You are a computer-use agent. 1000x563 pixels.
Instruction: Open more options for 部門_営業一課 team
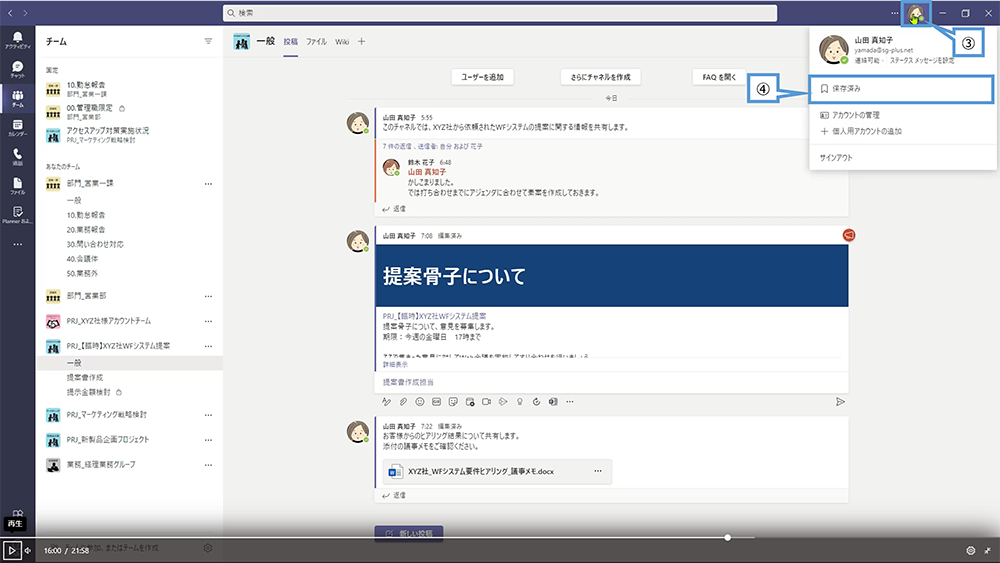click(208, 184)
